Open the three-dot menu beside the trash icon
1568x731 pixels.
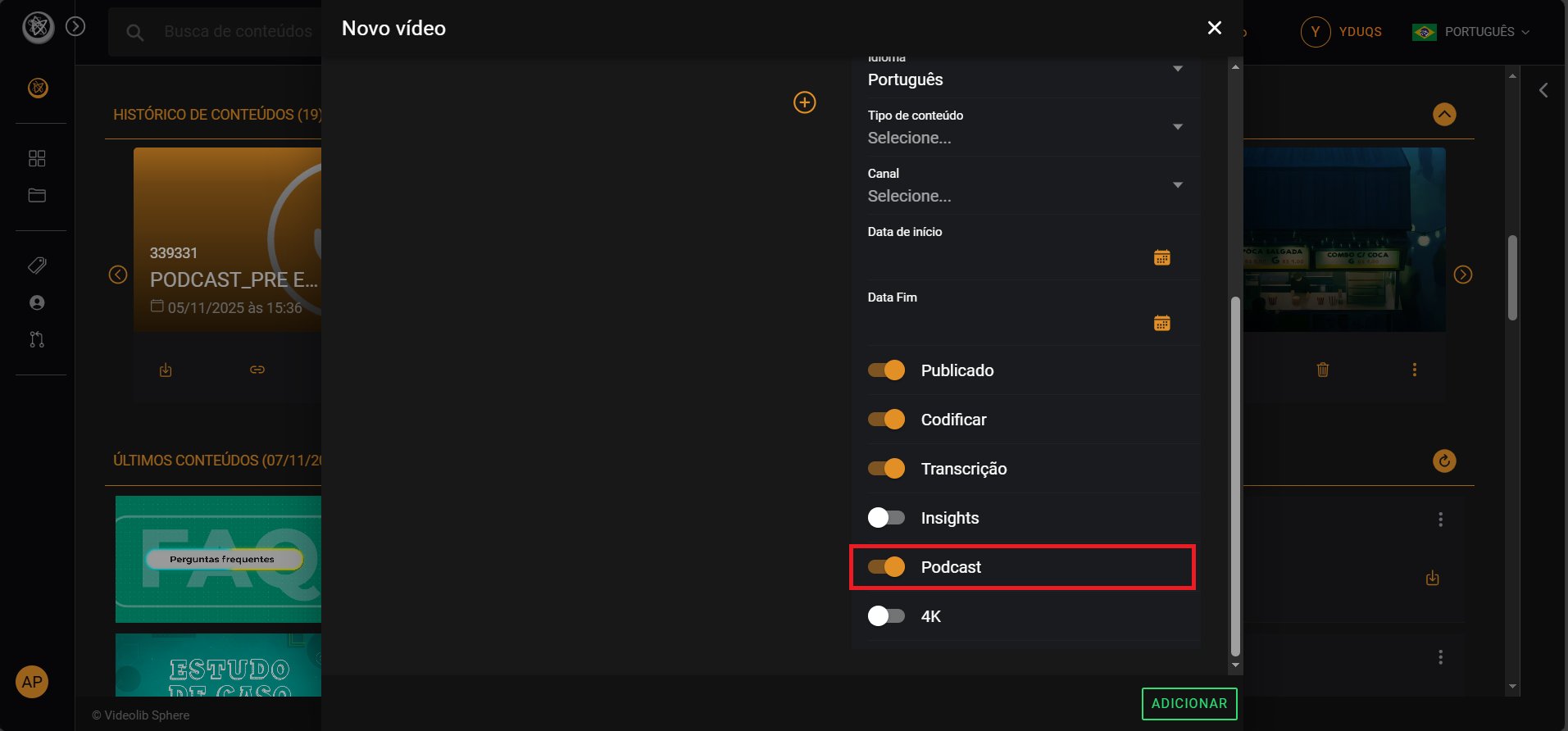1413,369
